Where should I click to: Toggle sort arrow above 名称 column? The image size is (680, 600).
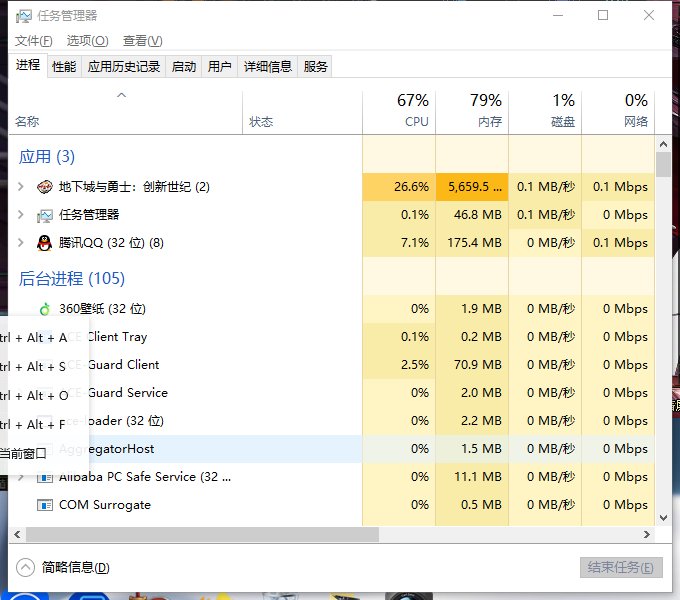pos(122,95)
